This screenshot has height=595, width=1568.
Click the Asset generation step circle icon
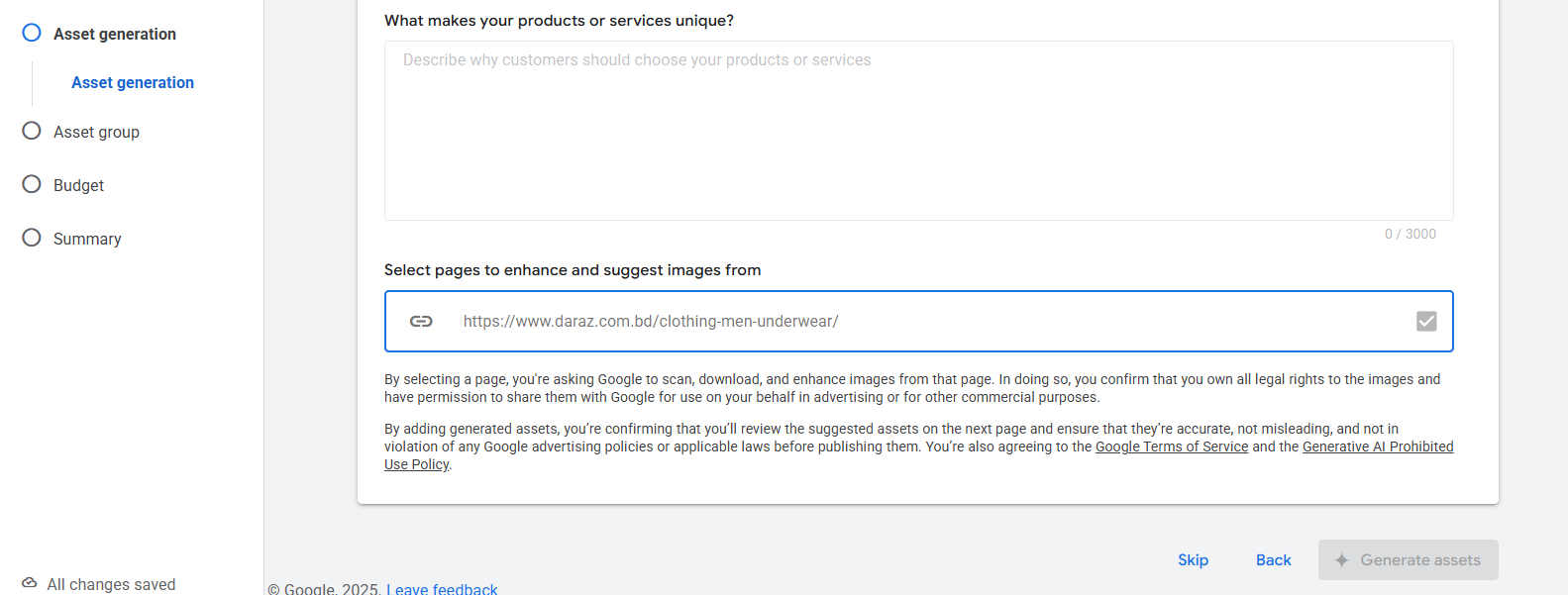point(32,33)
